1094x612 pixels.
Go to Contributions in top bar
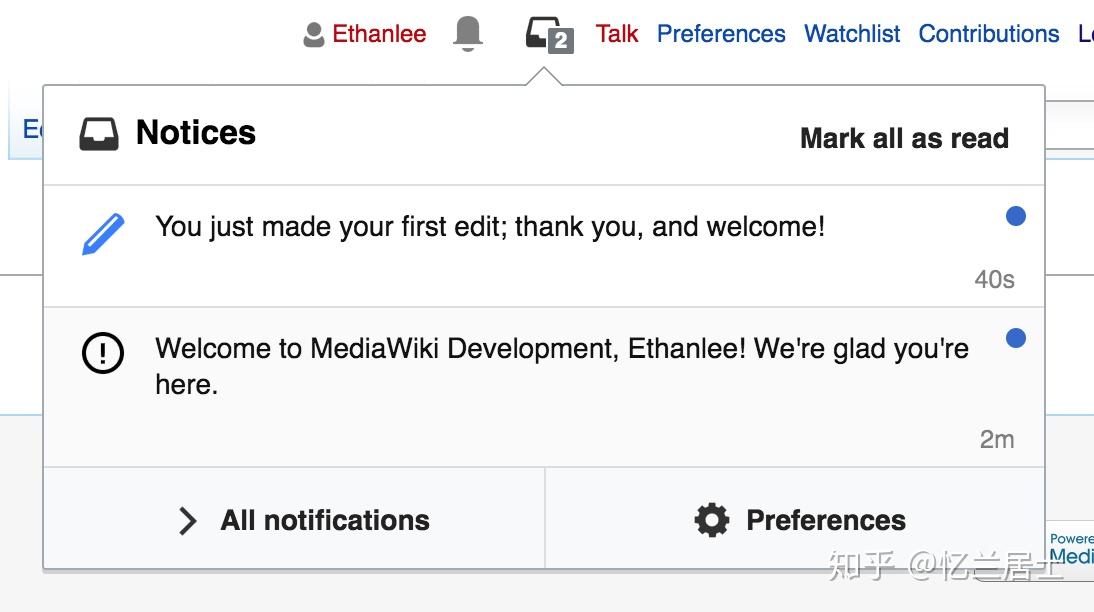tap(988, 34)
